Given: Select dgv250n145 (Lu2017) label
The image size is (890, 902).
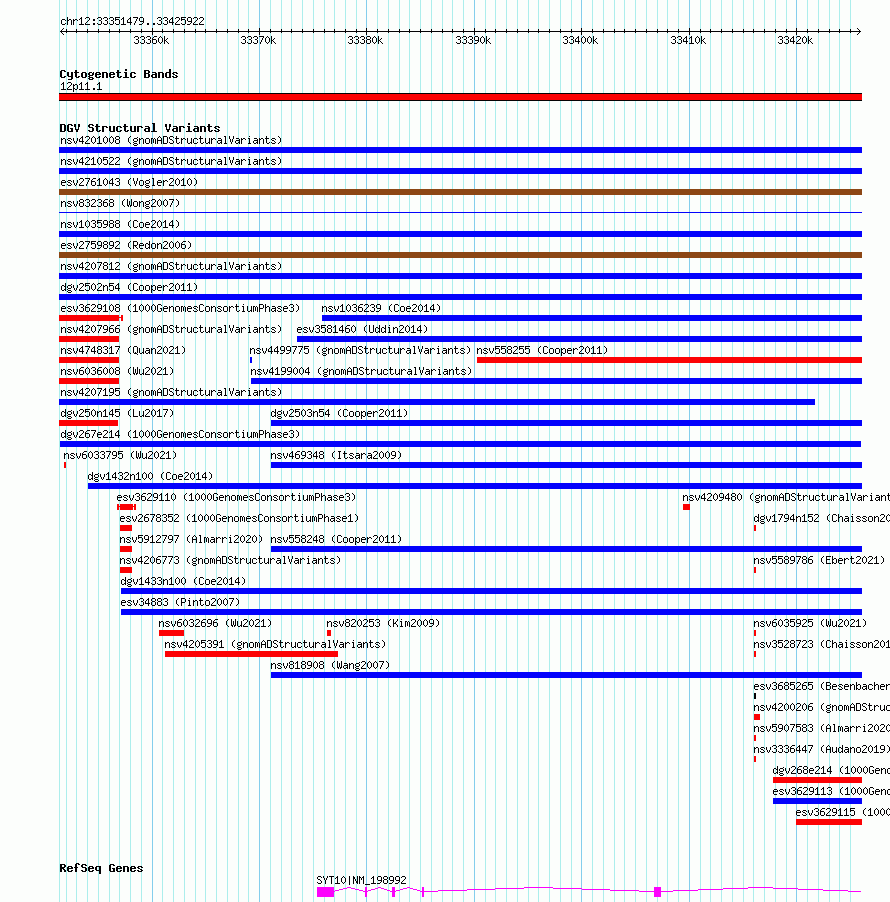Looking at the screenshot, I should 117,414.
